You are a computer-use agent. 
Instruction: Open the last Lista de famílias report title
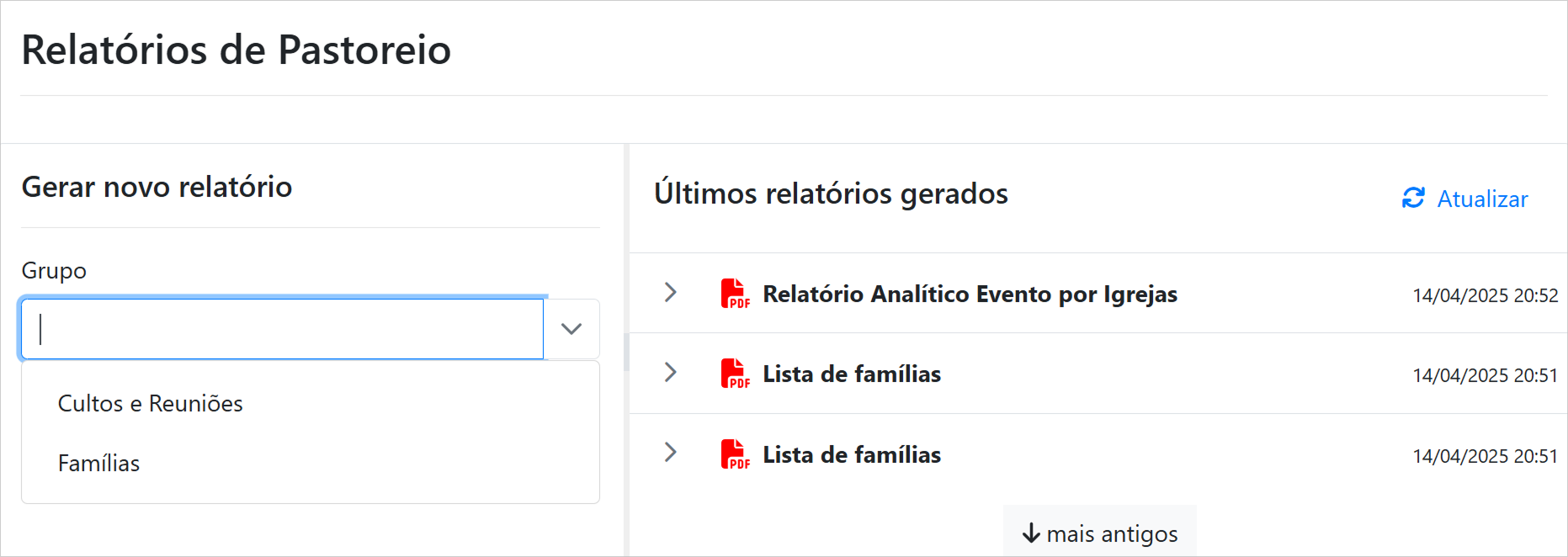coord(852,454)
